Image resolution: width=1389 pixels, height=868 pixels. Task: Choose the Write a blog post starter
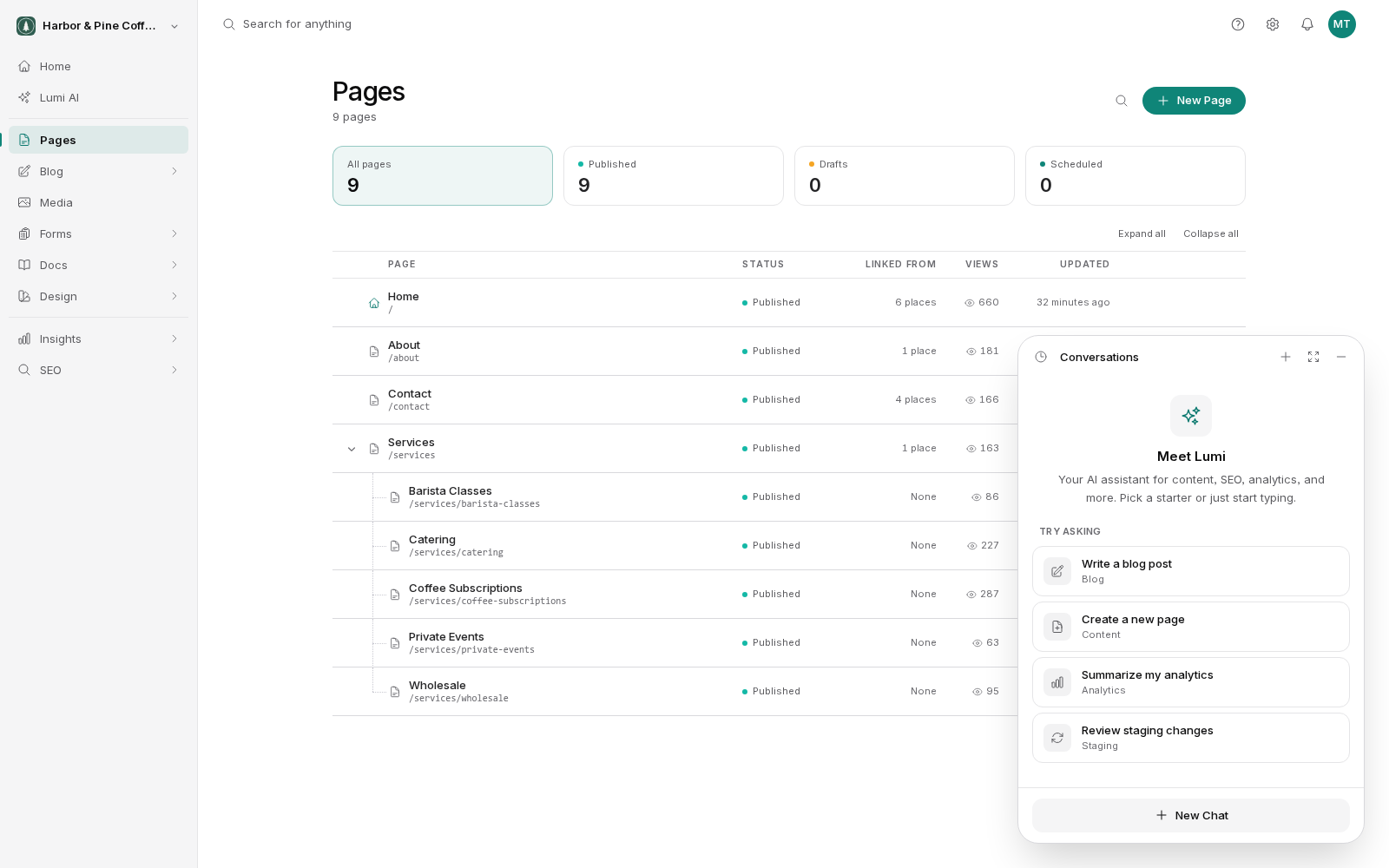coord(1191,571)
